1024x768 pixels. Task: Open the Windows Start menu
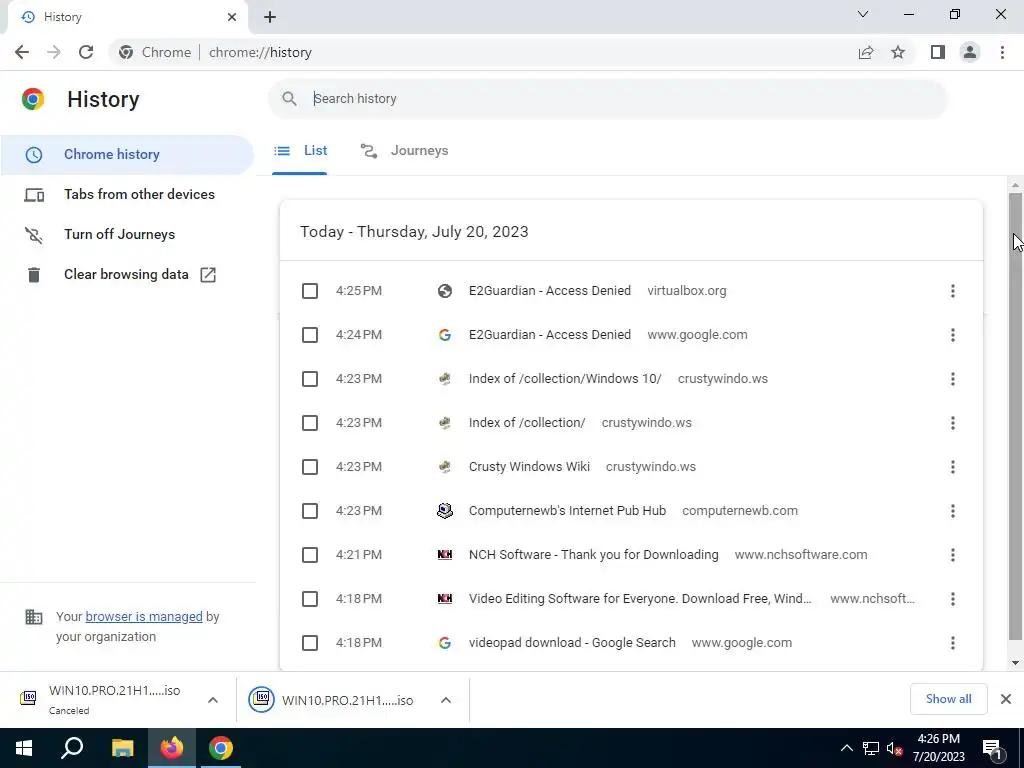click(x=24, y=748)
